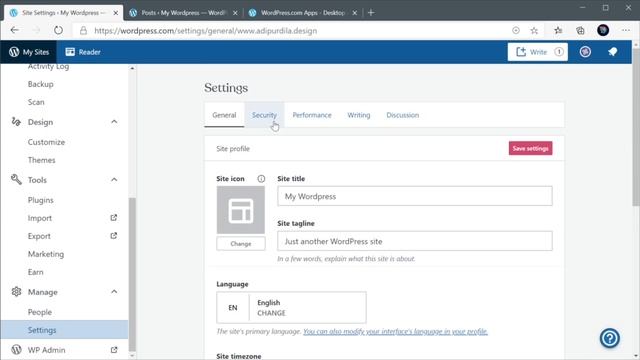Collapse the Tools section

[x=114, y=180]
